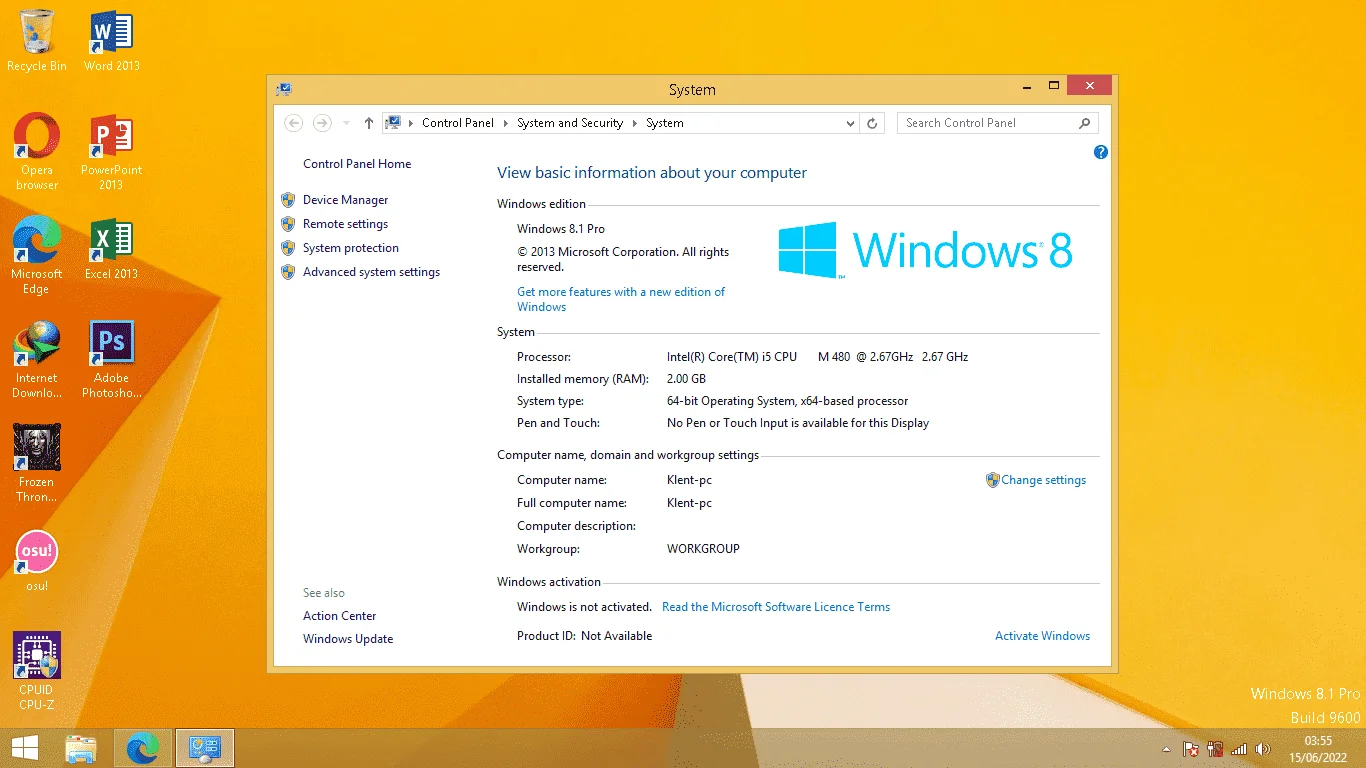Image resolution: width=1366 pixels, height=768 pixels.
Task: Click the search magnifier in Control Panel
Action: [x=1085, y=123]
